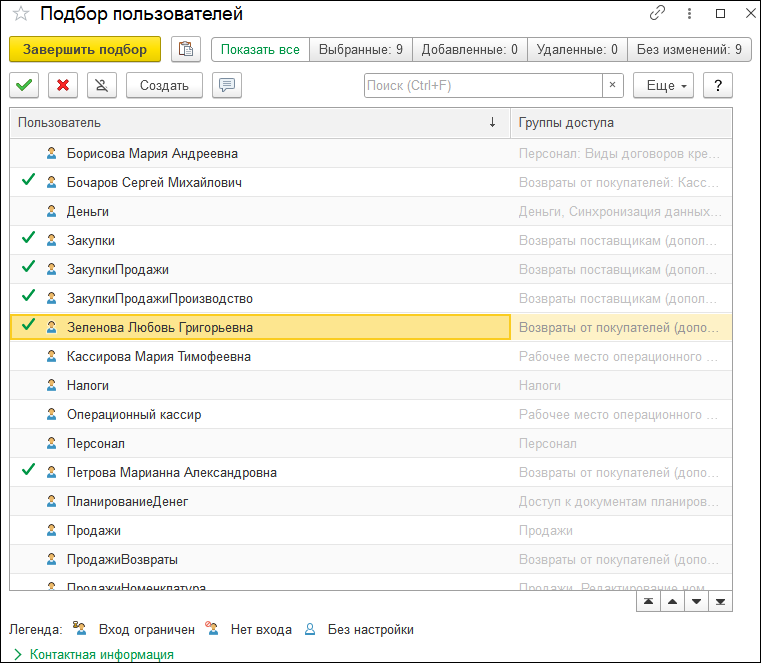Screen dimensions: 761x663
Task: Click the Без настройки legend icon
Action: [310, 630]
